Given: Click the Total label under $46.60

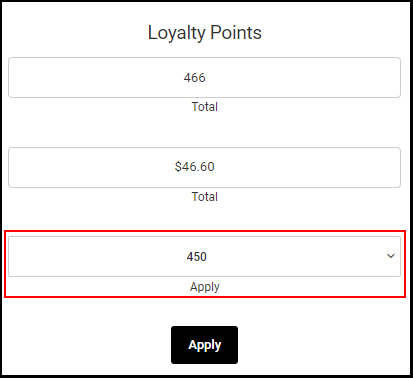Looking at the screenshot, I should (204, 197).
